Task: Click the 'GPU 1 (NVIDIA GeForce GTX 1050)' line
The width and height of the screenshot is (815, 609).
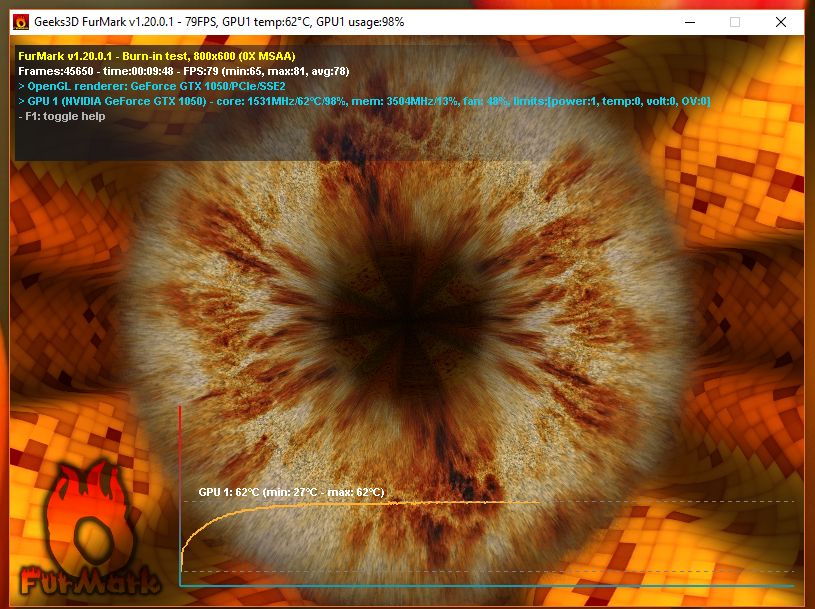Action: point(364,101)
